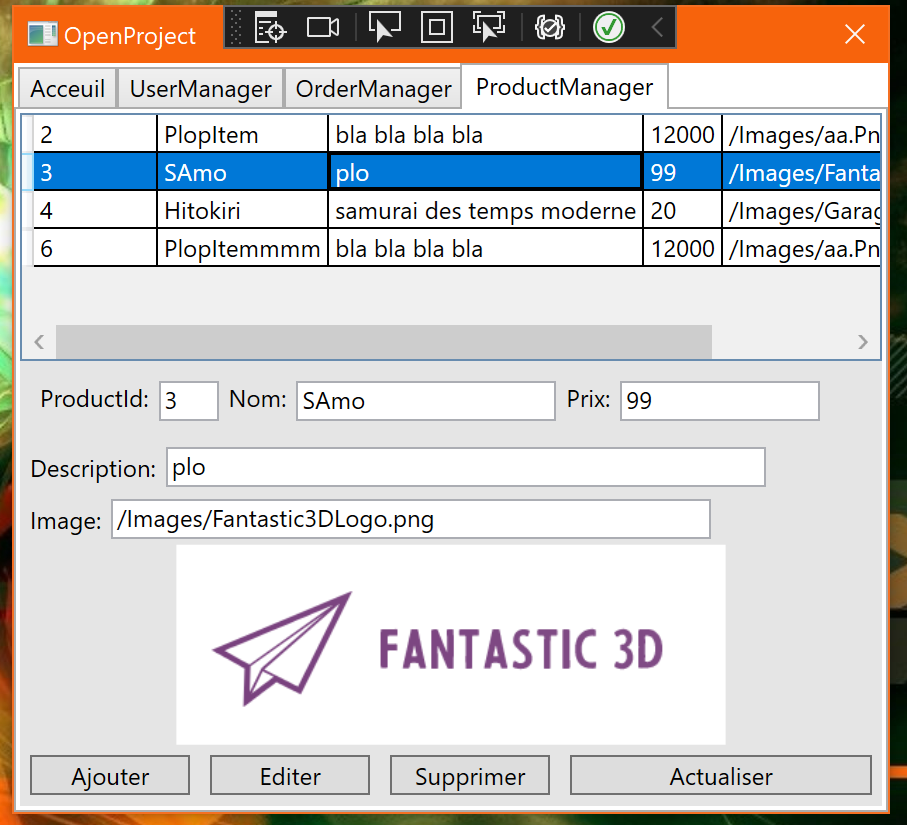This screenshot has width=907, height=825.
Task: Collapse the toolbar using the left chevron
Action: pyautogui.click(x=657, y=28)
